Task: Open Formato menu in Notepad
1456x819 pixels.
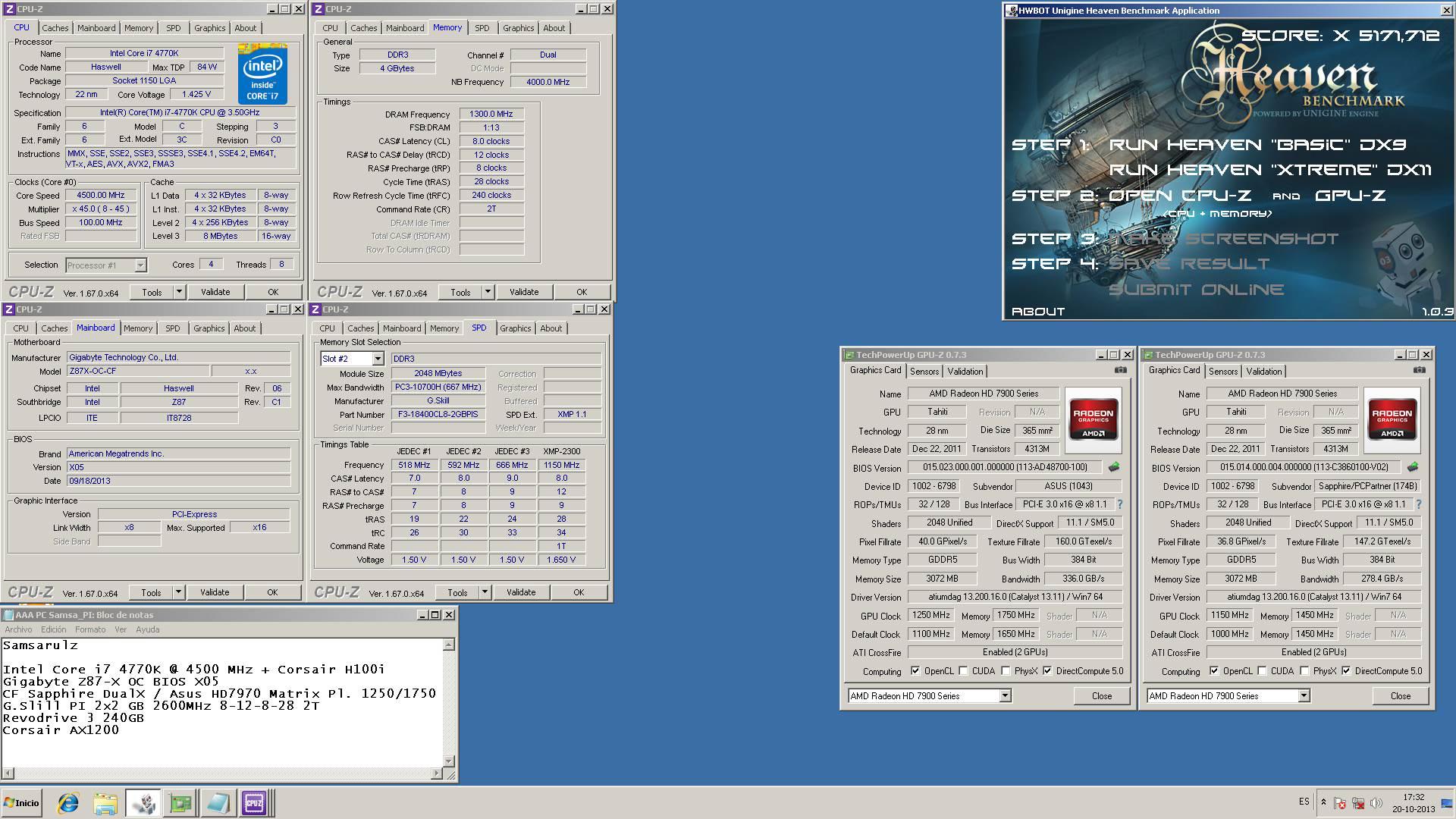Action: (x=90, y=629)
